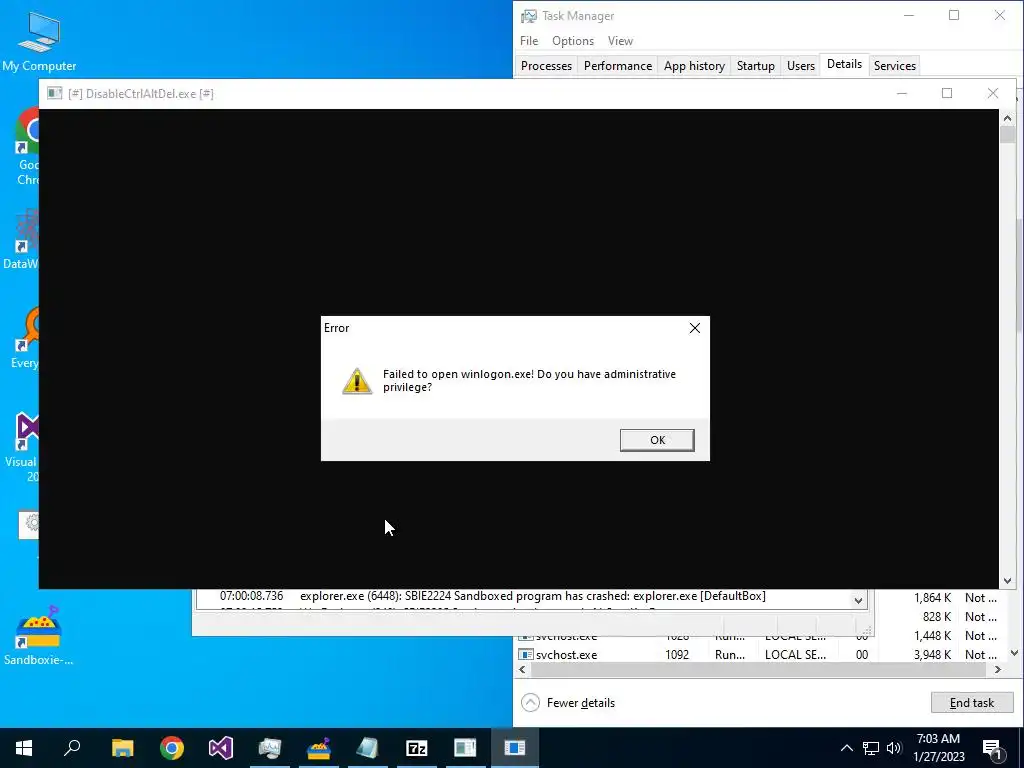Switch to Sandboxie from the taskbar
The image size is (1024, 768).
click(319, 748)
